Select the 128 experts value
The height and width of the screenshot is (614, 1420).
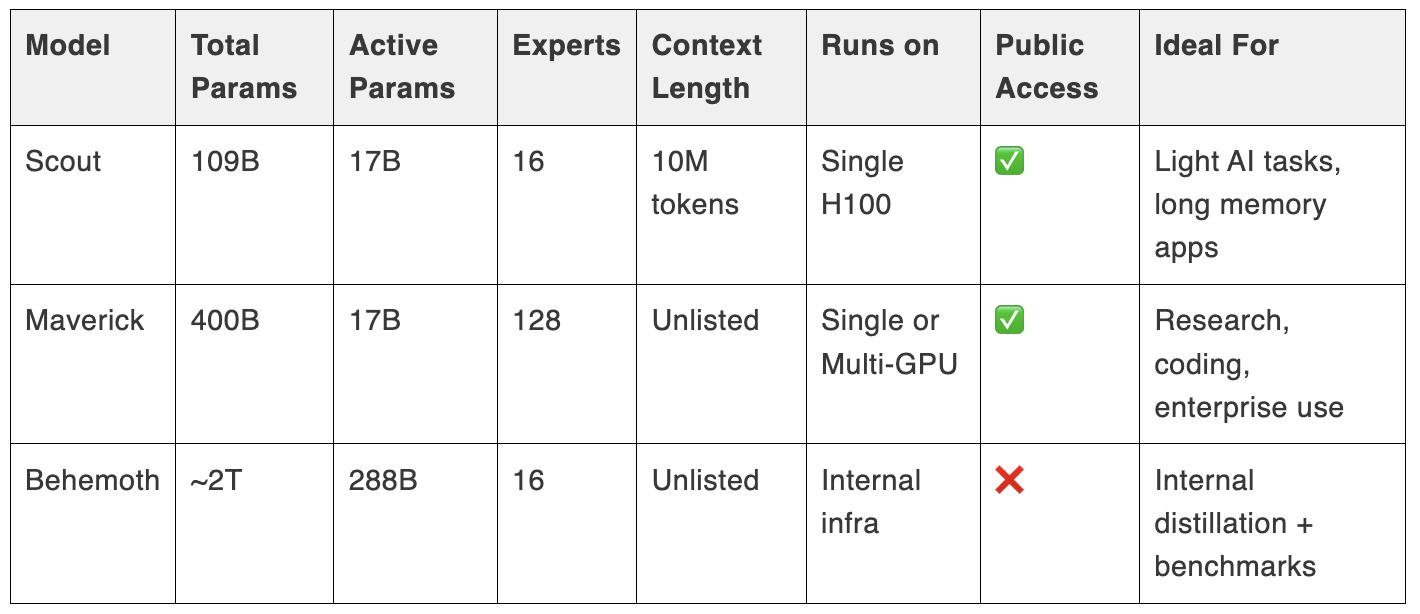(x=537, y=320)
